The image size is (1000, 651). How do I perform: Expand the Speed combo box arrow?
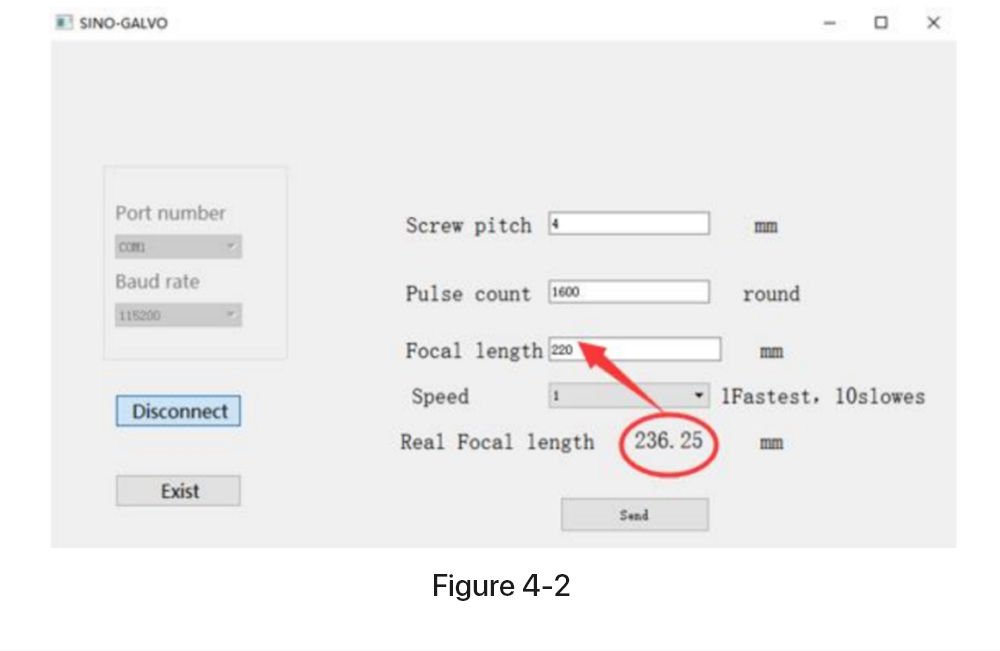pos(699,396)
